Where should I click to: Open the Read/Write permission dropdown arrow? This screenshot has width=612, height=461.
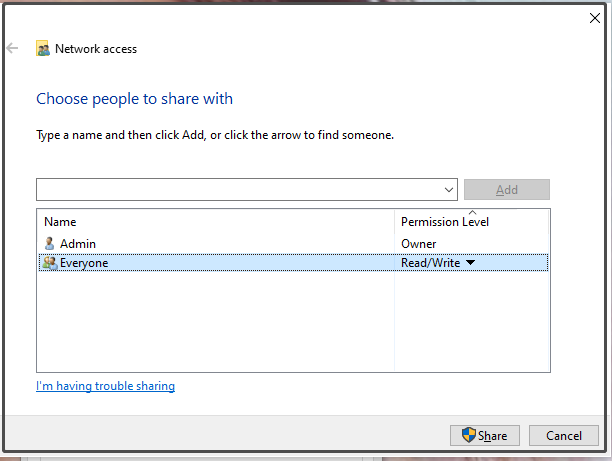pos(471,262)
